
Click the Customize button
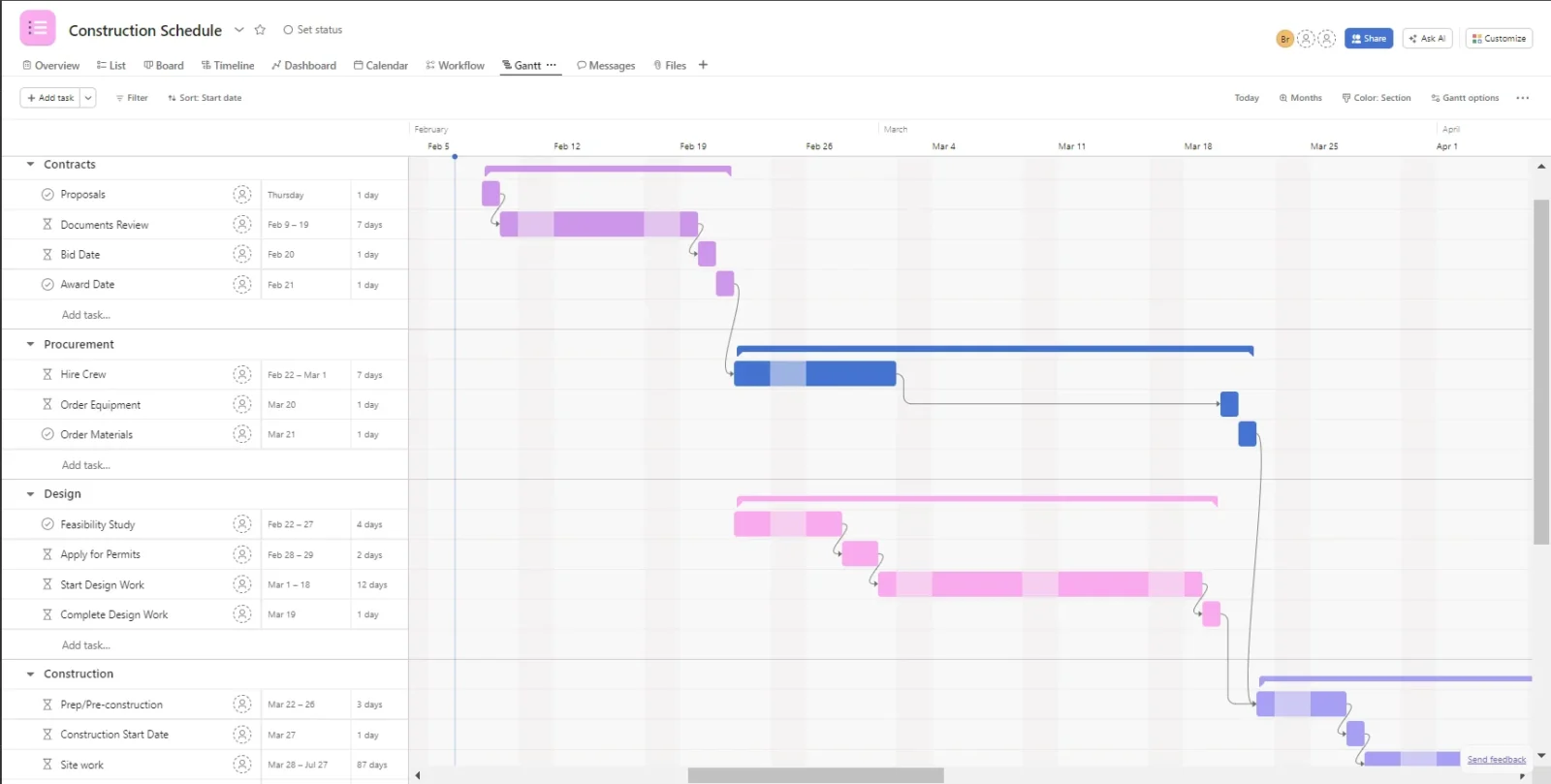click(1499, 39)
